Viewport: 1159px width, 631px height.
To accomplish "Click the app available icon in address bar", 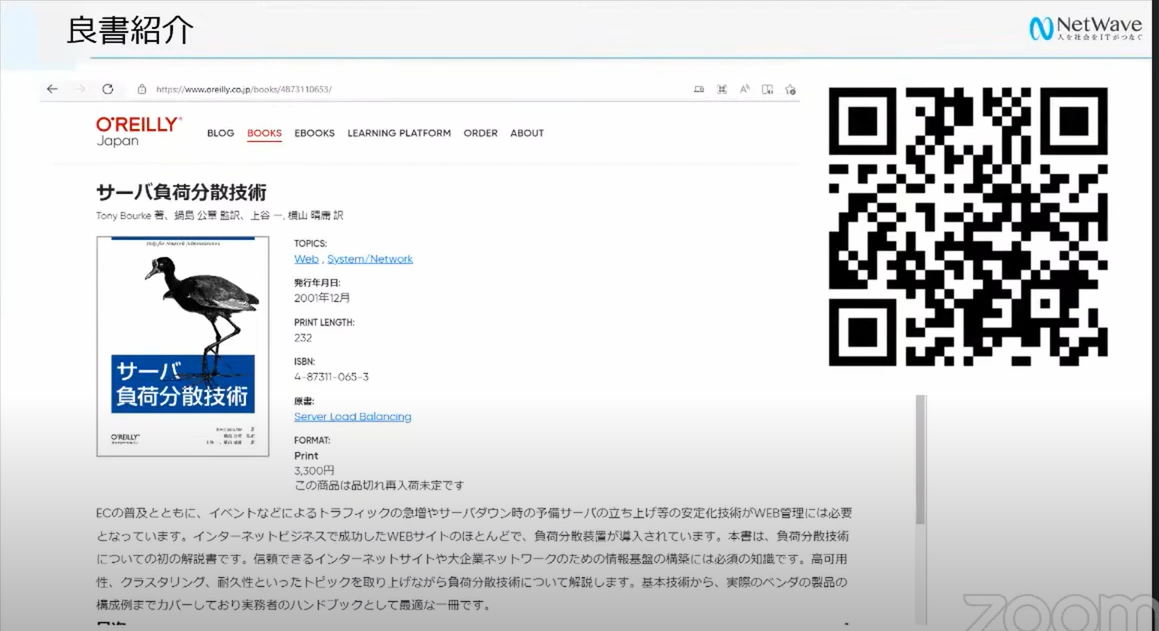I will point(699,89).
